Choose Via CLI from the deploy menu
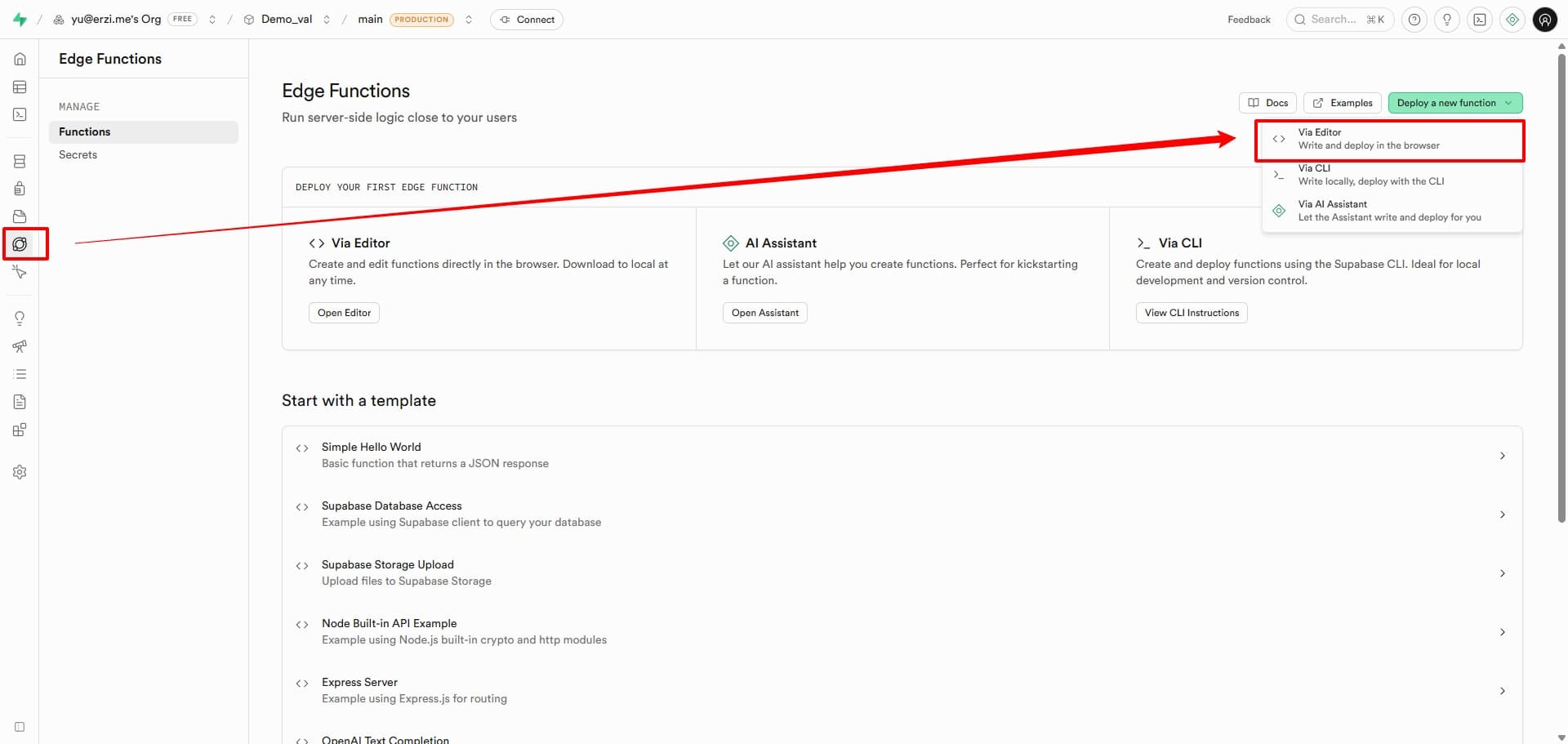Image resolution: width=1568 pixels, height=744 pixels. (x=1392, y=175)
